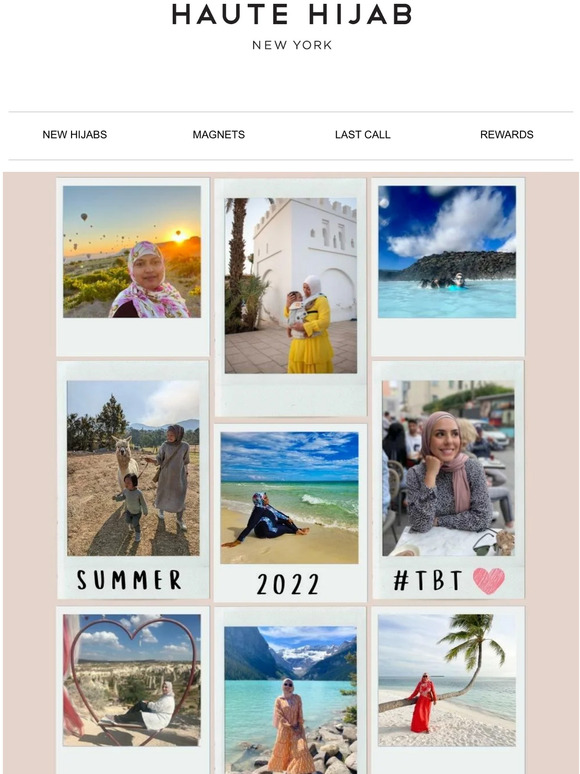Open the beach sitting pose photo
The width and height of the screenshot is (580, 774).
pyautogui.click(x=289, y=498)
